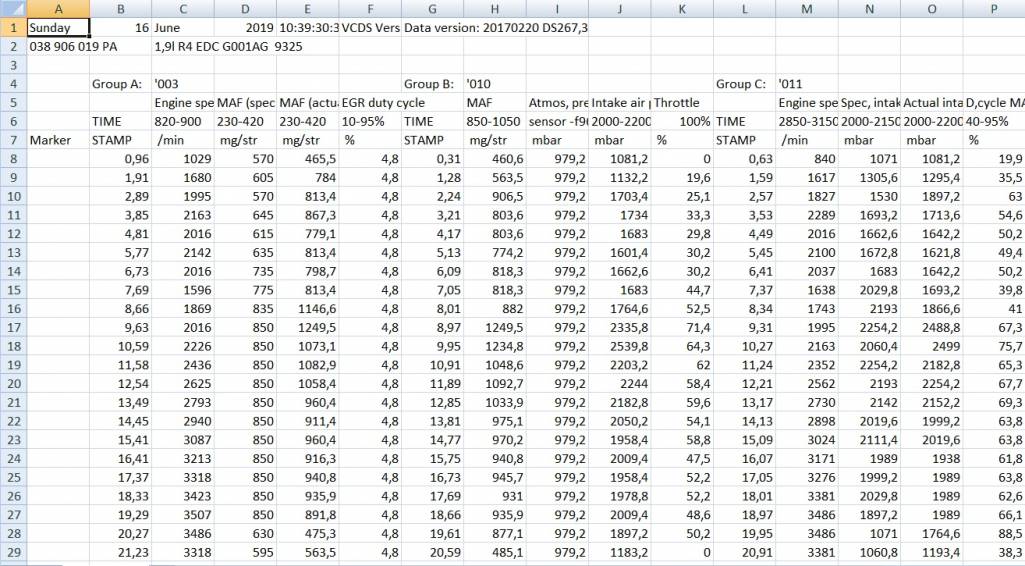Select the 'Group B:' label cell
Screen dimensions: 1025x566
(x=430, y=84)
